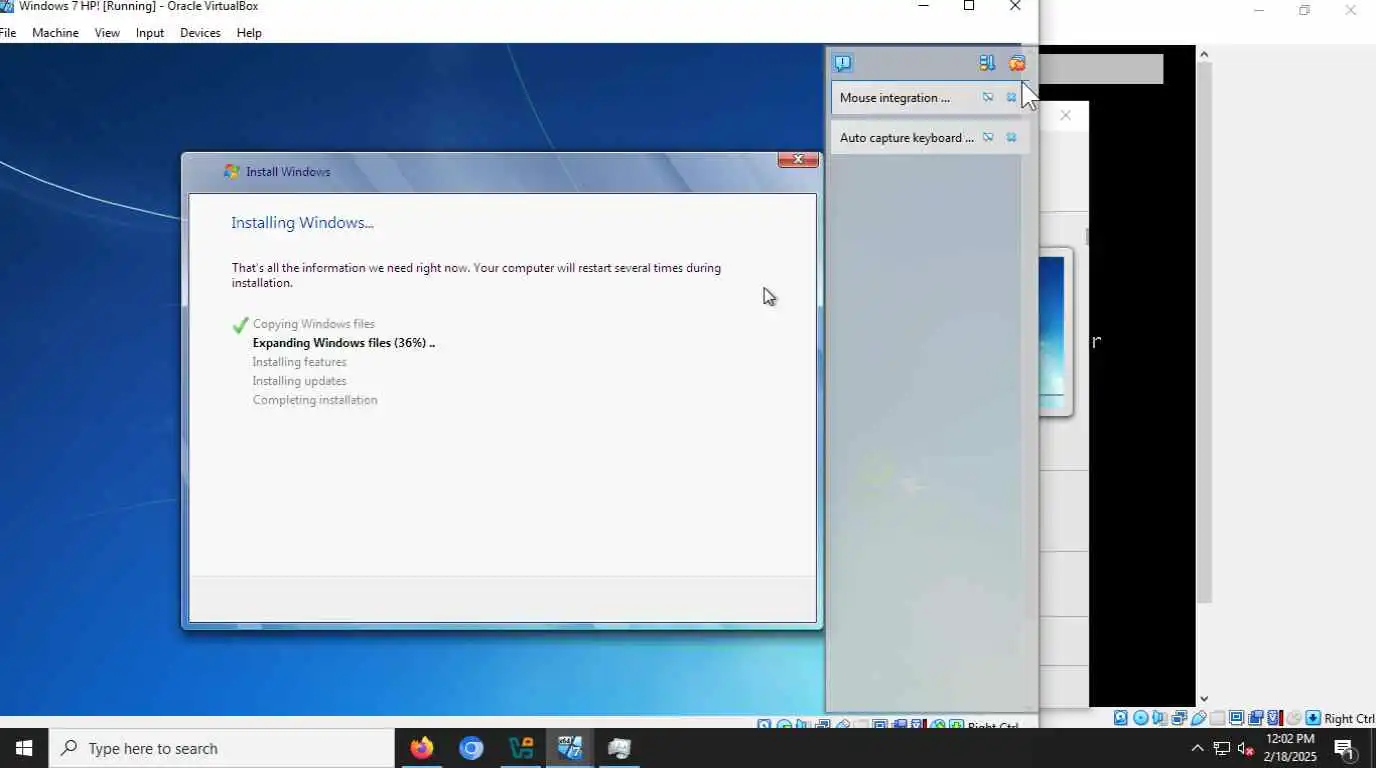Click the Installing updates step
Viewport: 1376px width, 768px height.
click(x=300, y=381)
